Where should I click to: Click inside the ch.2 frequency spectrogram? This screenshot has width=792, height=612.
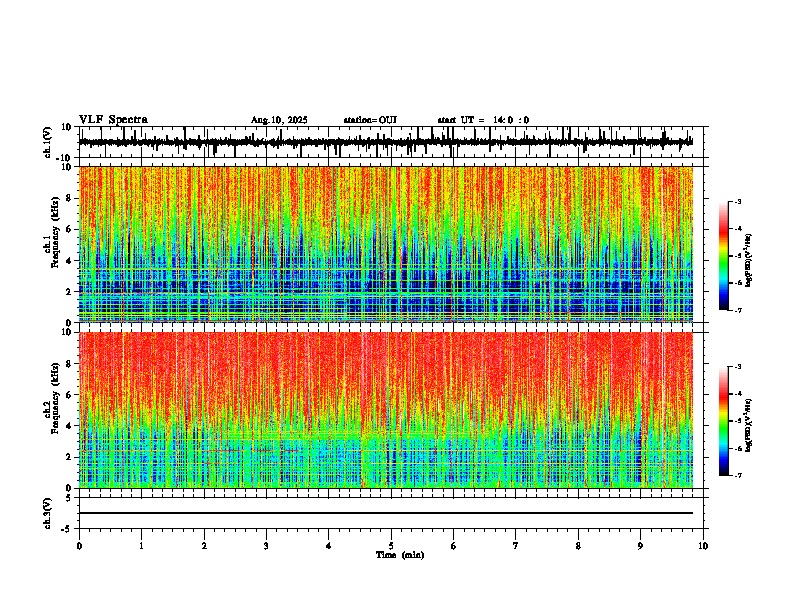coord(386,410)
